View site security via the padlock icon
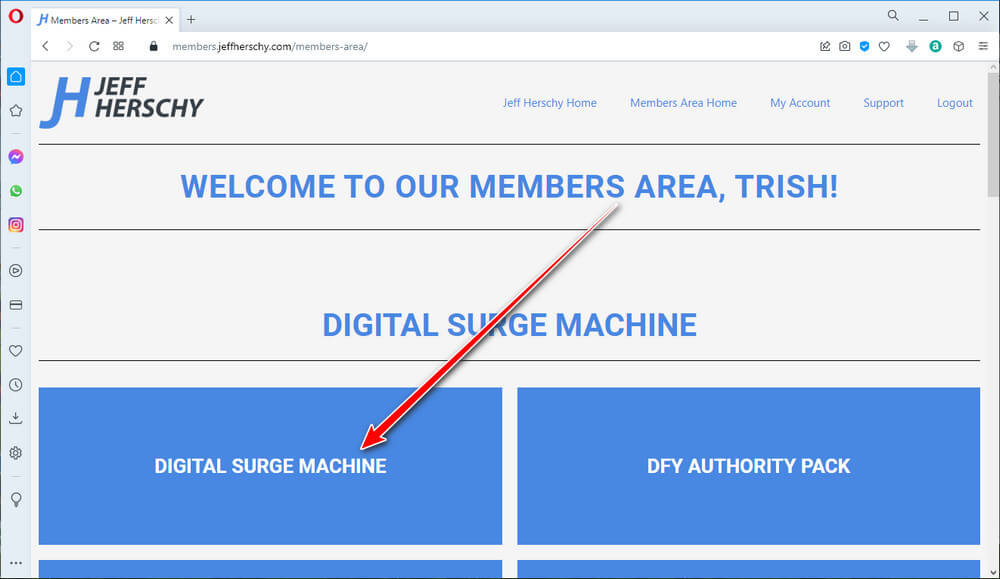1000x579 pixels. click(153, 46)
